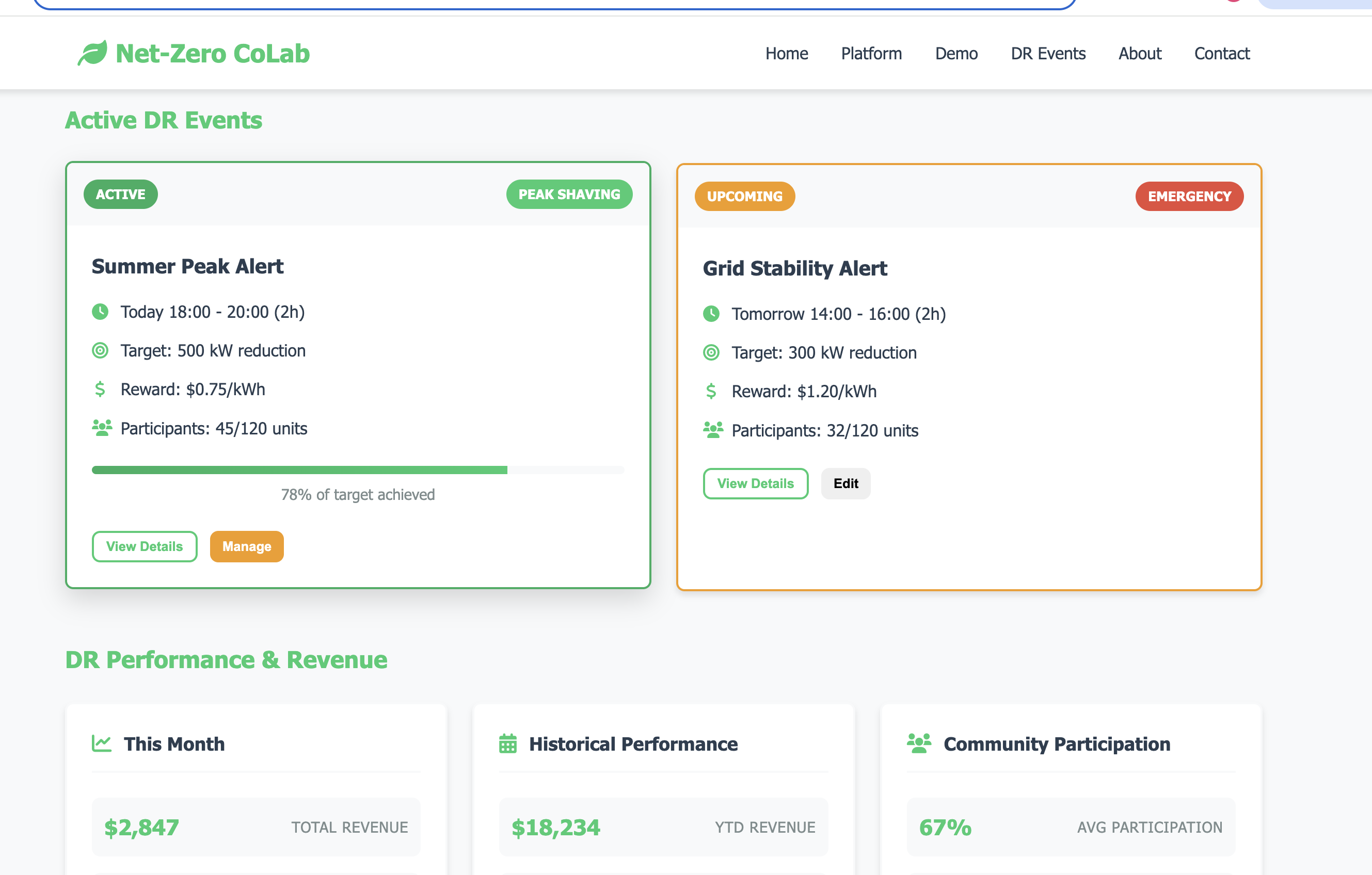
Task: Open the Contact page link
Action: tap(1222, 54)
